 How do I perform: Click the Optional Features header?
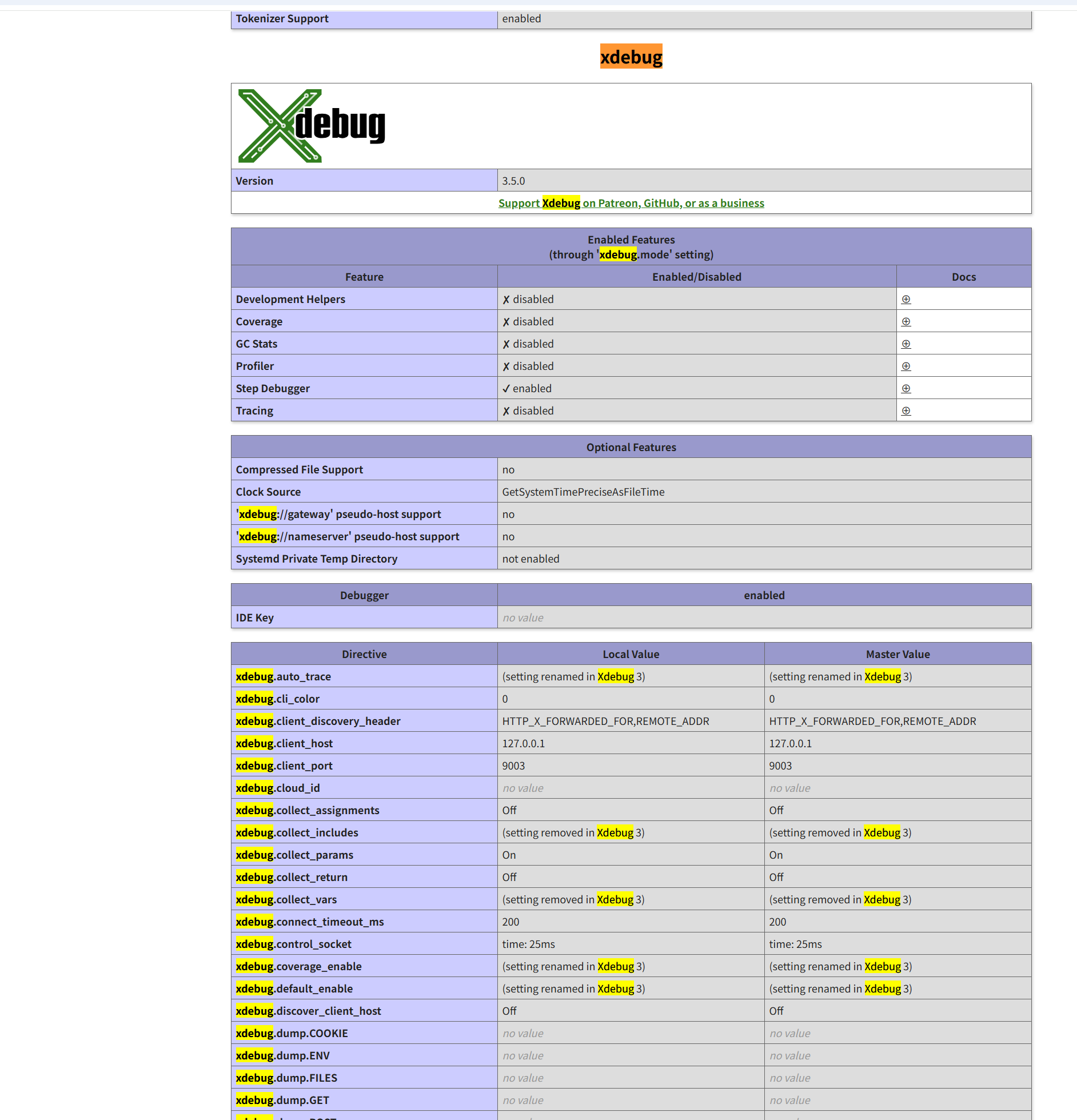(x=631, y=447)
